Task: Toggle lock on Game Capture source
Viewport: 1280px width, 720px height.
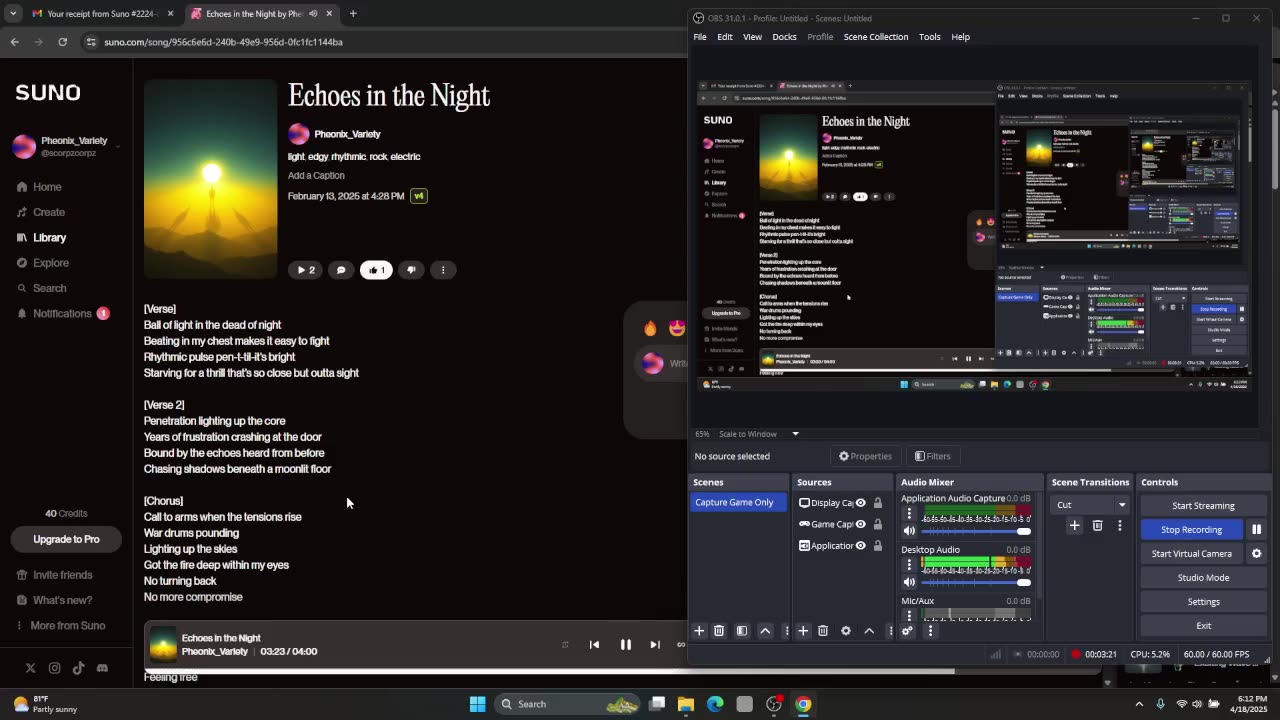Action: (878, 524)
